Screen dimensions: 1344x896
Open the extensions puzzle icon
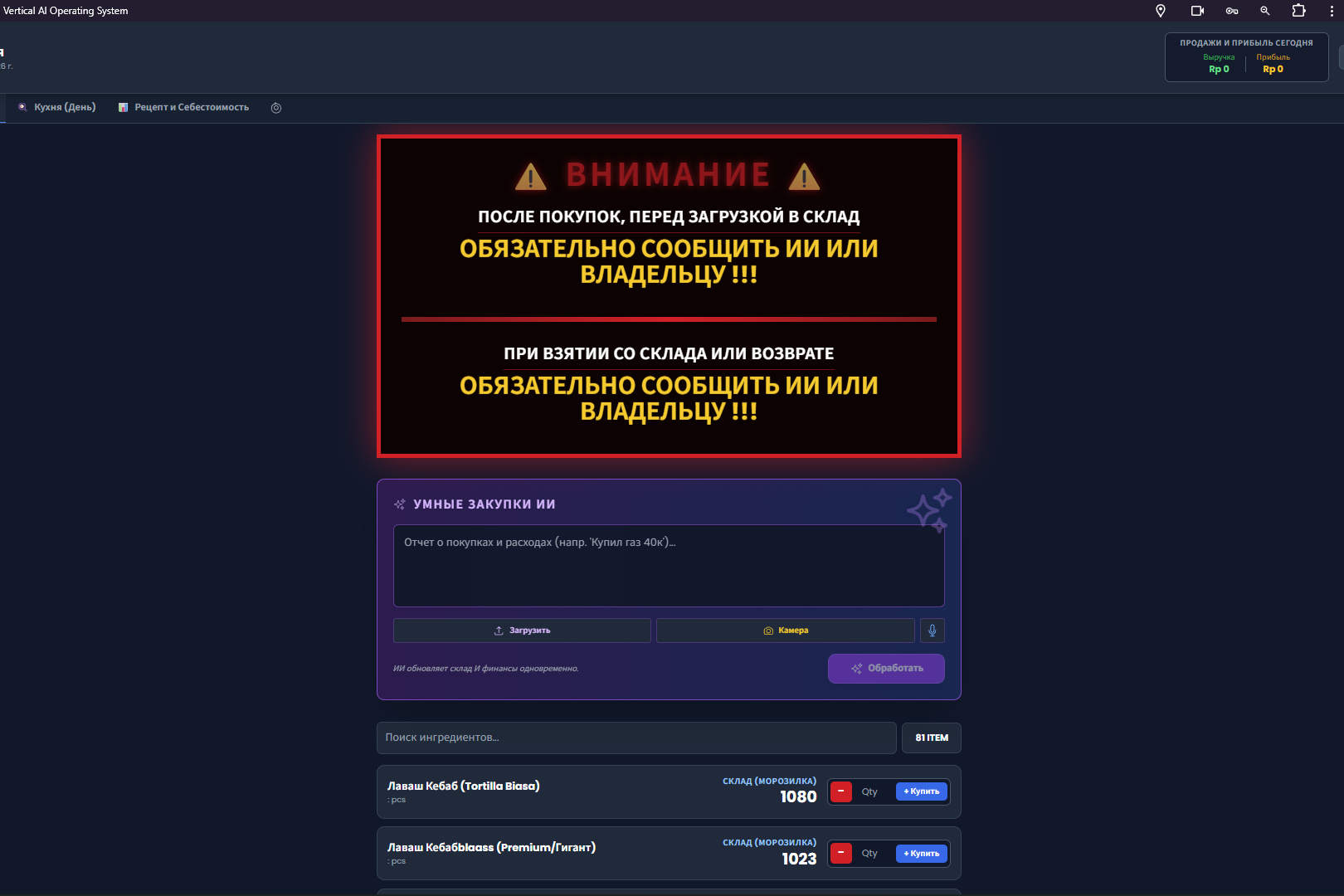[x=1298, y=11]
